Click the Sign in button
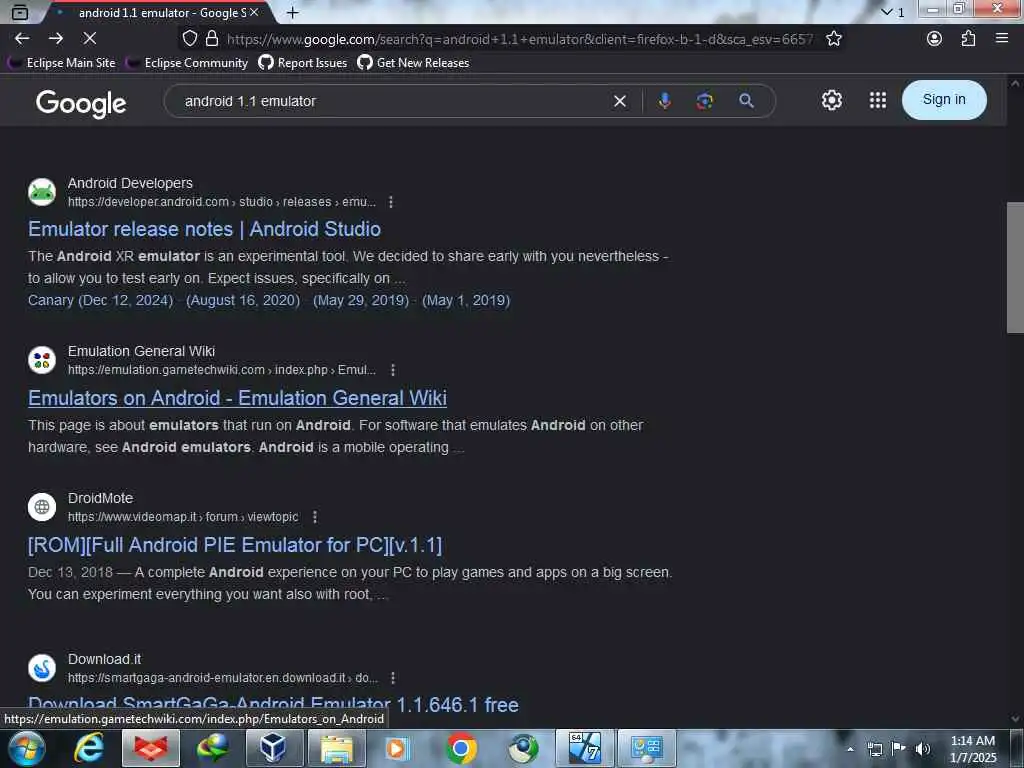Image resolution: width=1024 pixels, height=768 pixels. click(x=944, y=99)
